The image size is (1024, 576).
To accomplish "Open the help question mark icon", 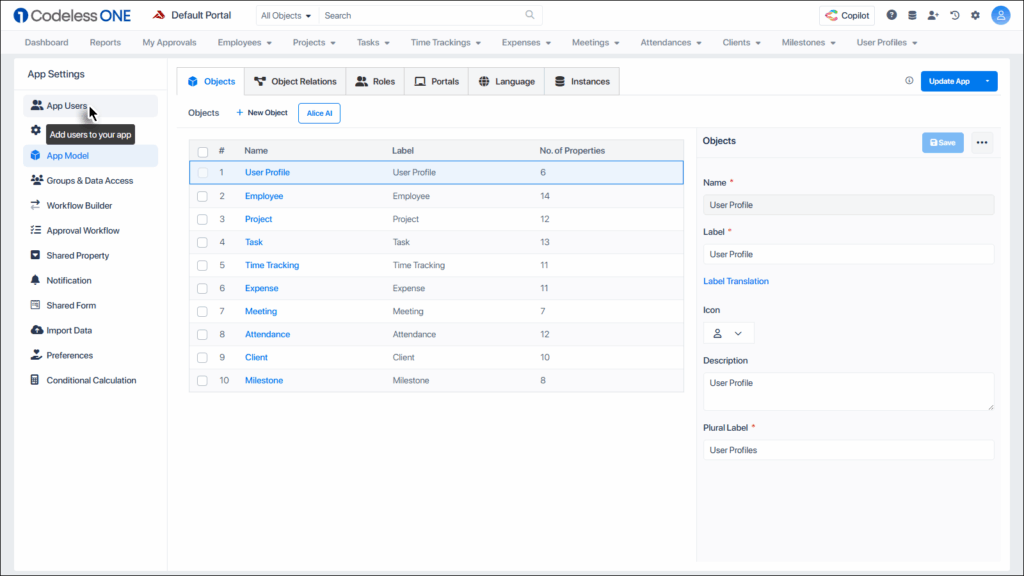I will click(891, 15).
